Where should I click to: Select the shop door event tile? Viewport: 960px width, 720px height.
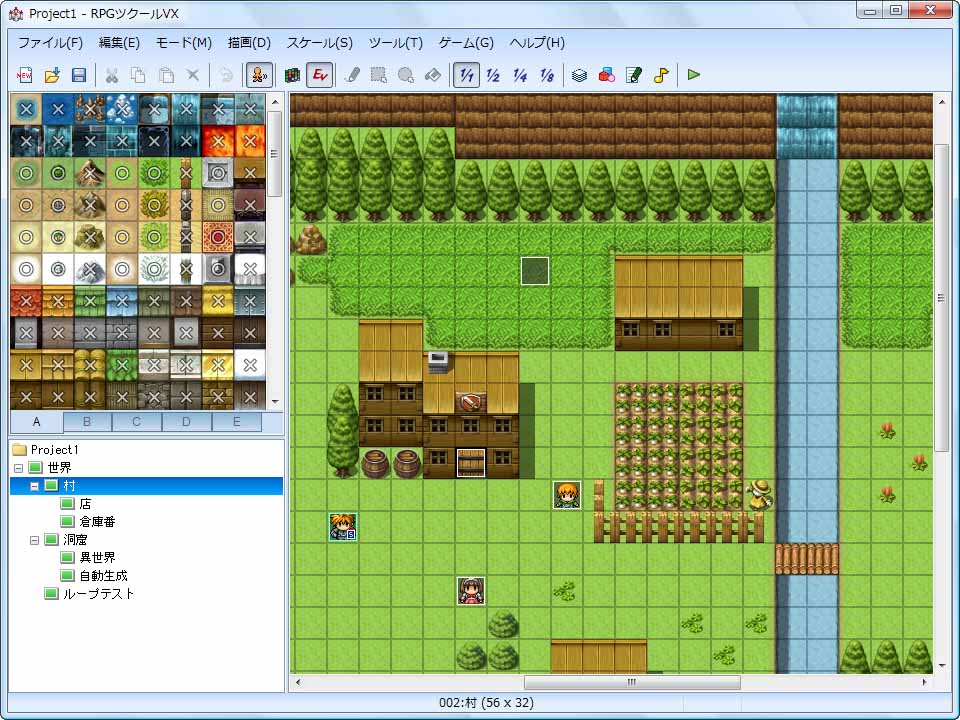pos(471,463)
